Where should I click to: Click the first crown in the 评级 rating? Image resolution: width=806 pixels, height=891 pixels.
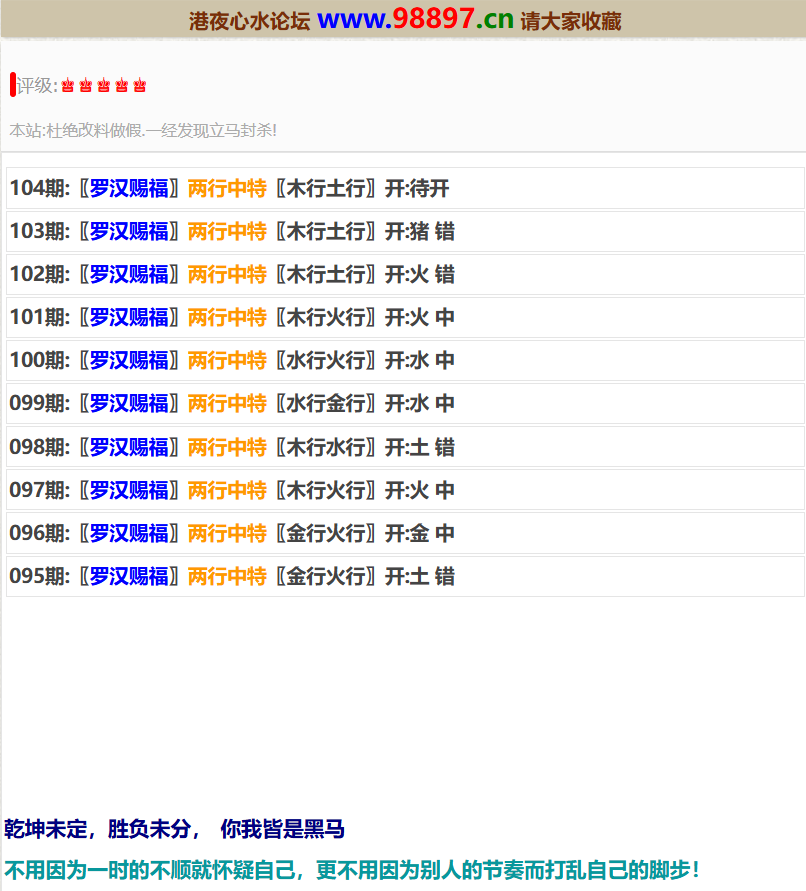pos(68,86)
